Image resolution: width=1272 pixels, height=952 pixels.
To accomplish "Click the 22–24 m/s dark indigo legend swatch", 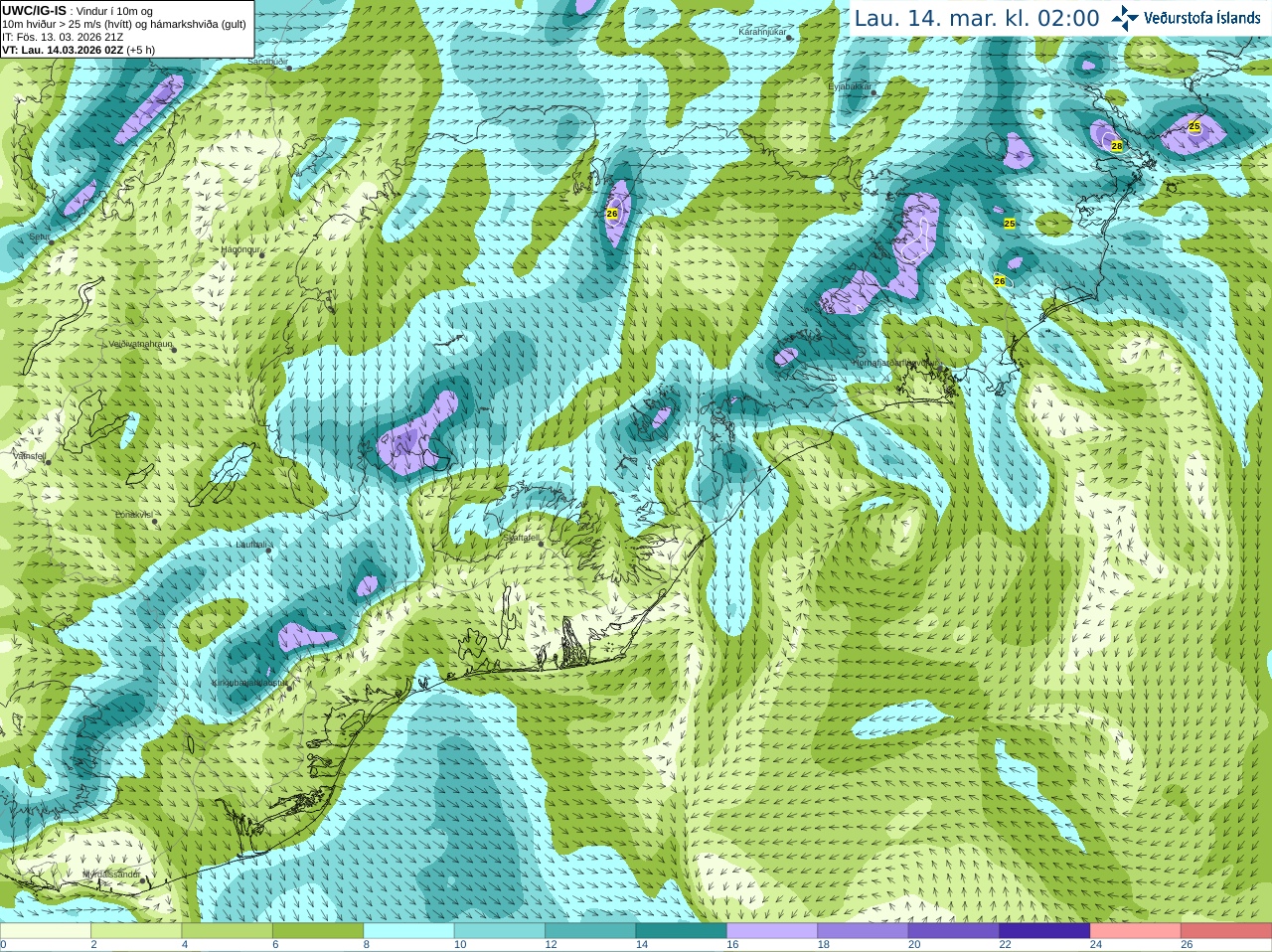I will (1044, 931).
